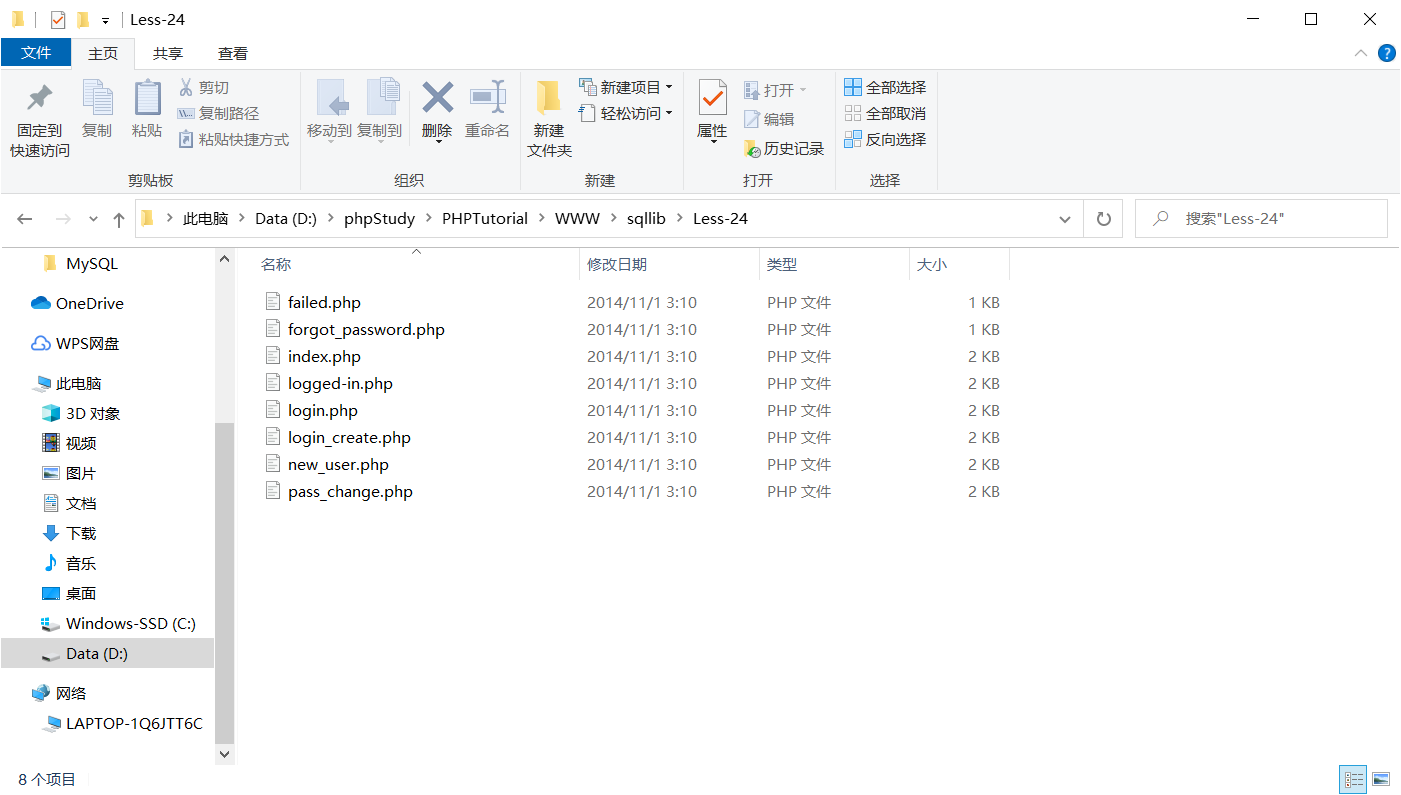
Task: Switch to details view toggle
Action: pos(1353,779)
